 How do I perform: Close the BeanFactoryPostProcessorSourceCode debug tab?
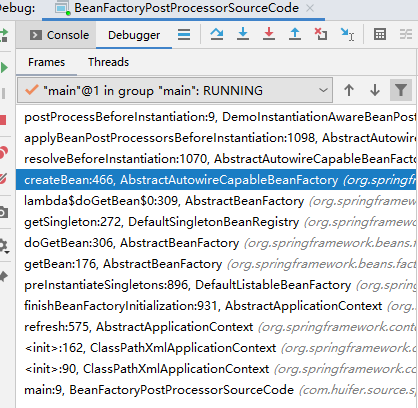[x=310, y=8]
